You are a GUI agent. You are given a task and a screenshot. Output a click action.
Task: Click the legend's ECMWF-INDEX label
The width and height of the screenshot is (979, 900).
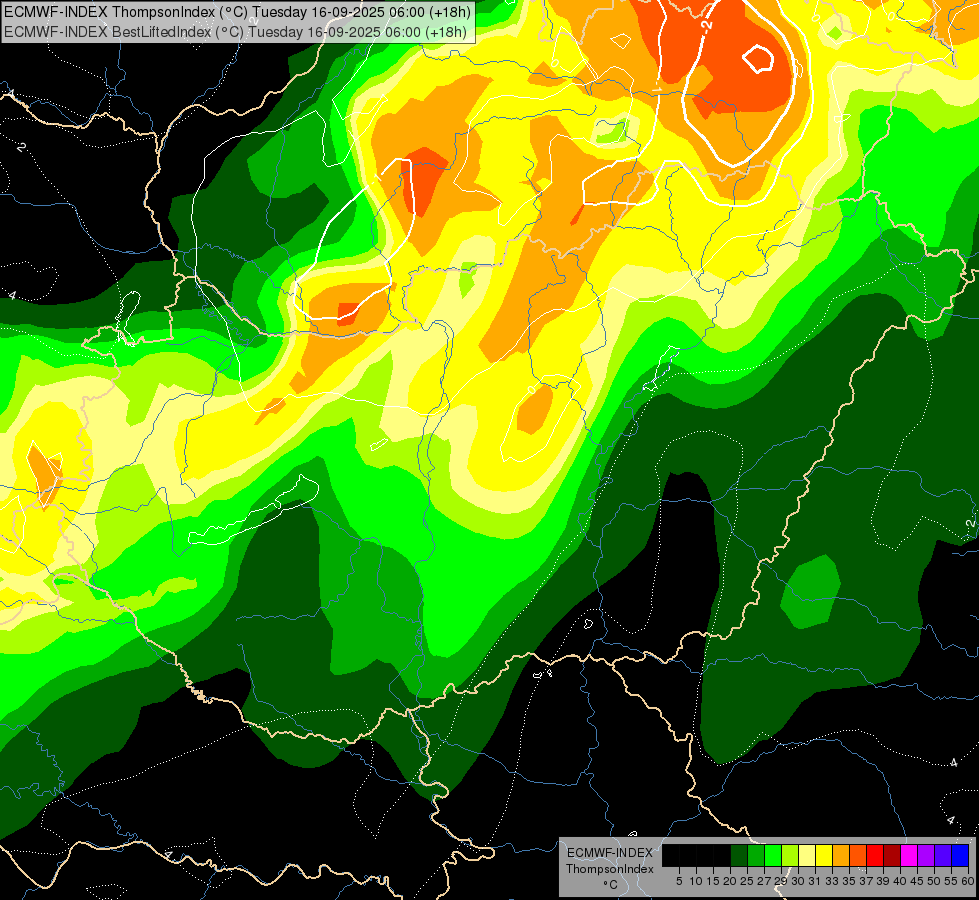pyautogui.click(x=610, y=853)
